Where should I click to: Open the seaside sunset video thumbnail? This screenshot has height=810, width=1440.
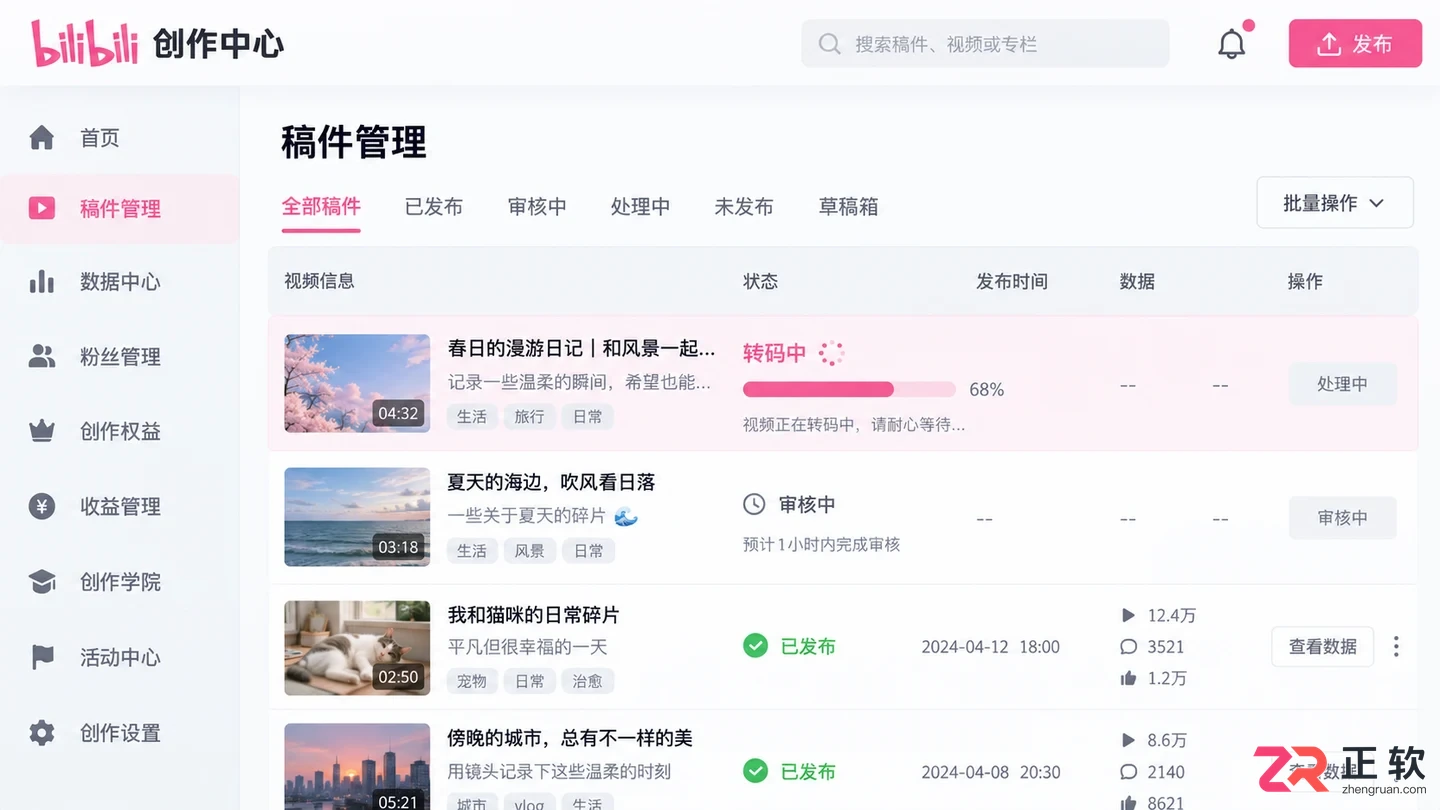tap(357, 517)
